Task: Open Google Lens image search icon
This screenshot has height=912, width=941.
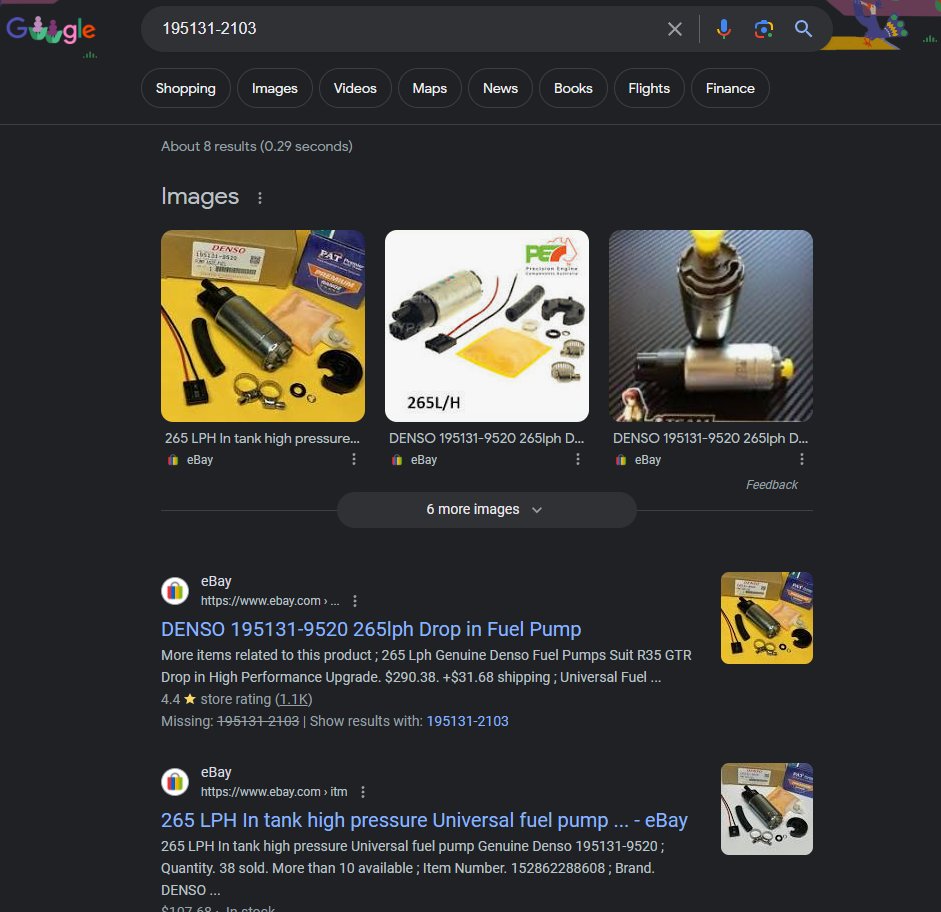Action: [x=763, y=29]
